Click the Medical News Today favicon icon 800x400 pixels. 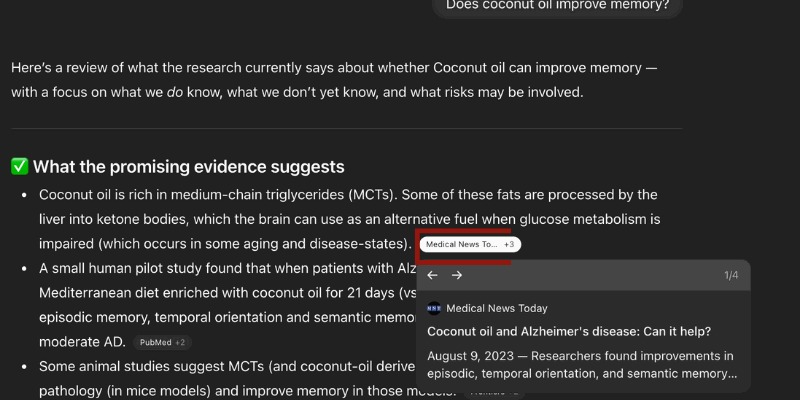coord(434,309)
